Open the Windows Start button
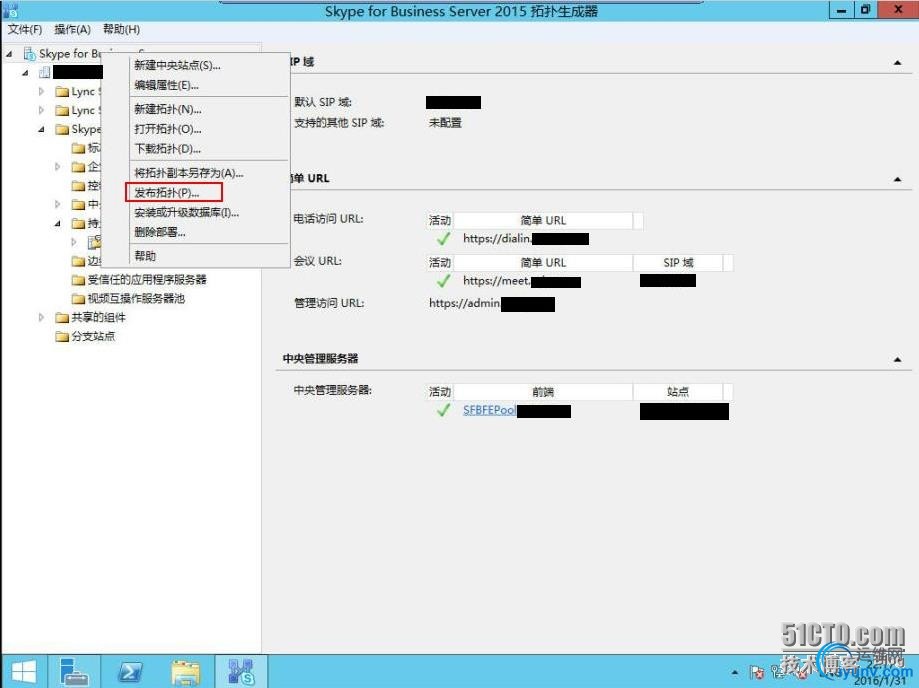 24,672
